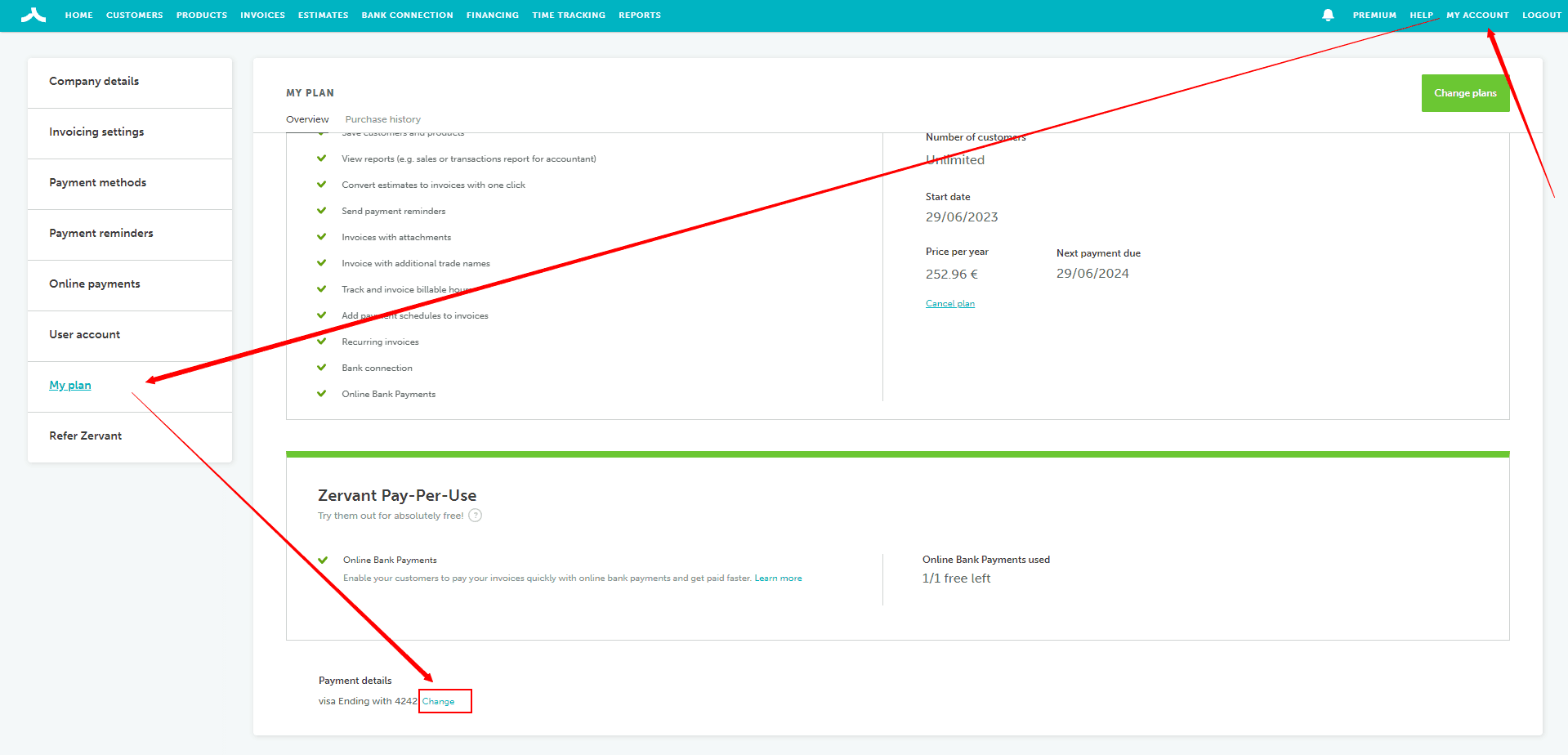1568x755 pixels.
Task: Open My Account in the top bar
Action: click(x=1477, y=15)
